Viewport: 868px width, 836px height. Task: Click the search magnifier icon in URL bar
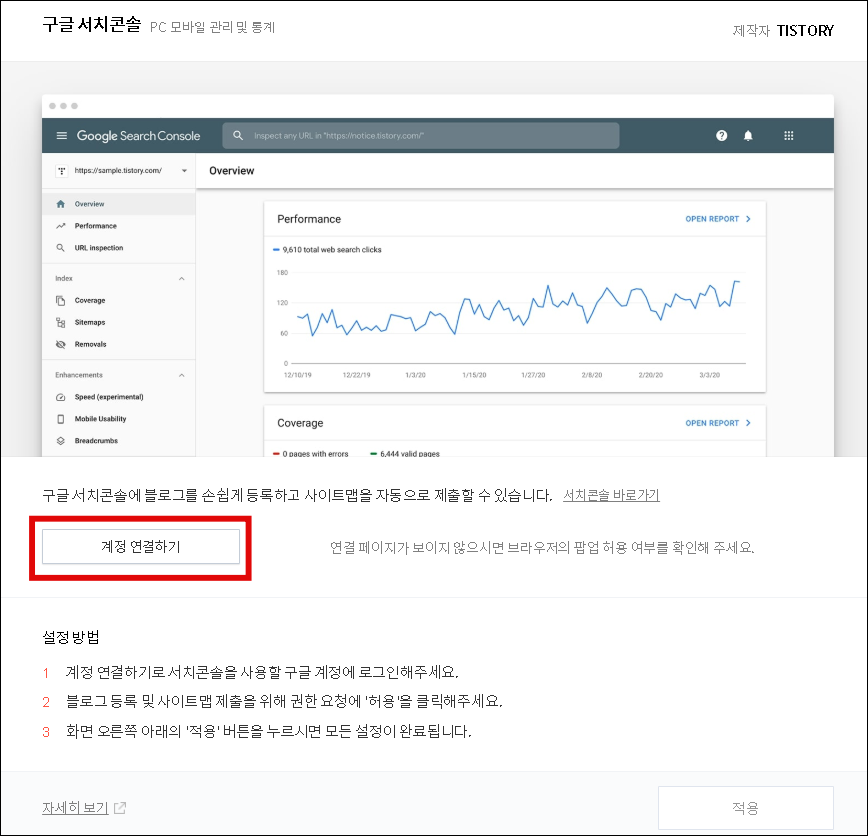click(238, 136)
